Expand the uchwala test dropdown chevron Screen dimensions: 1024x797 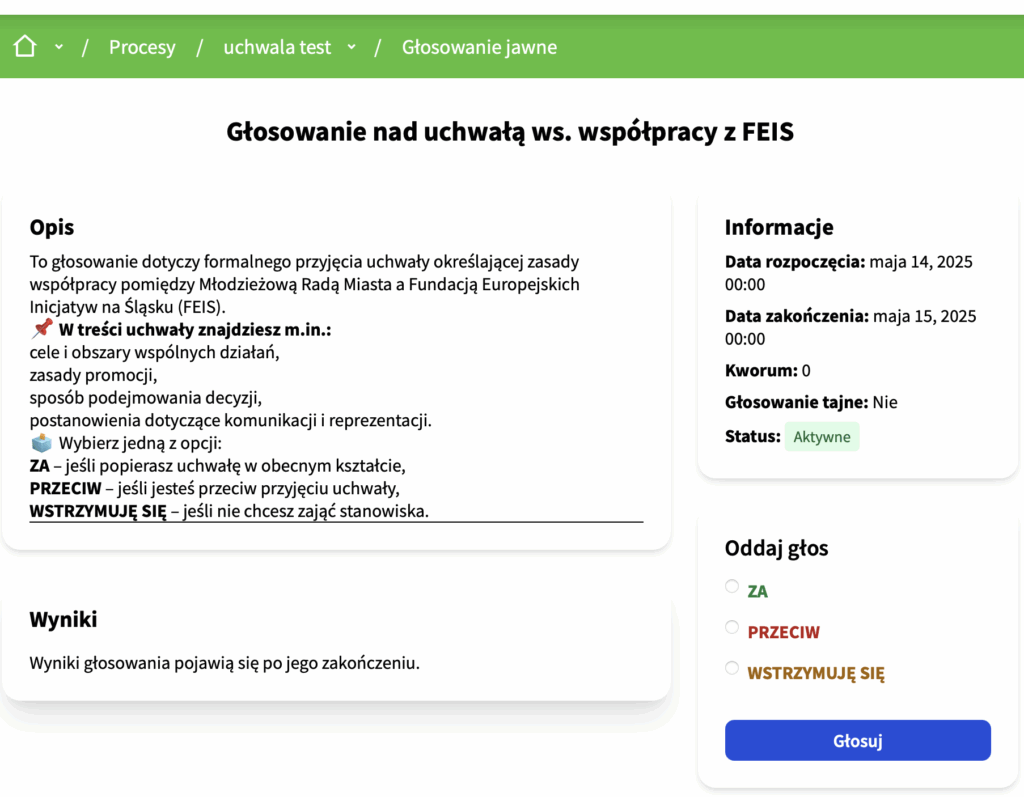(351, 47)
